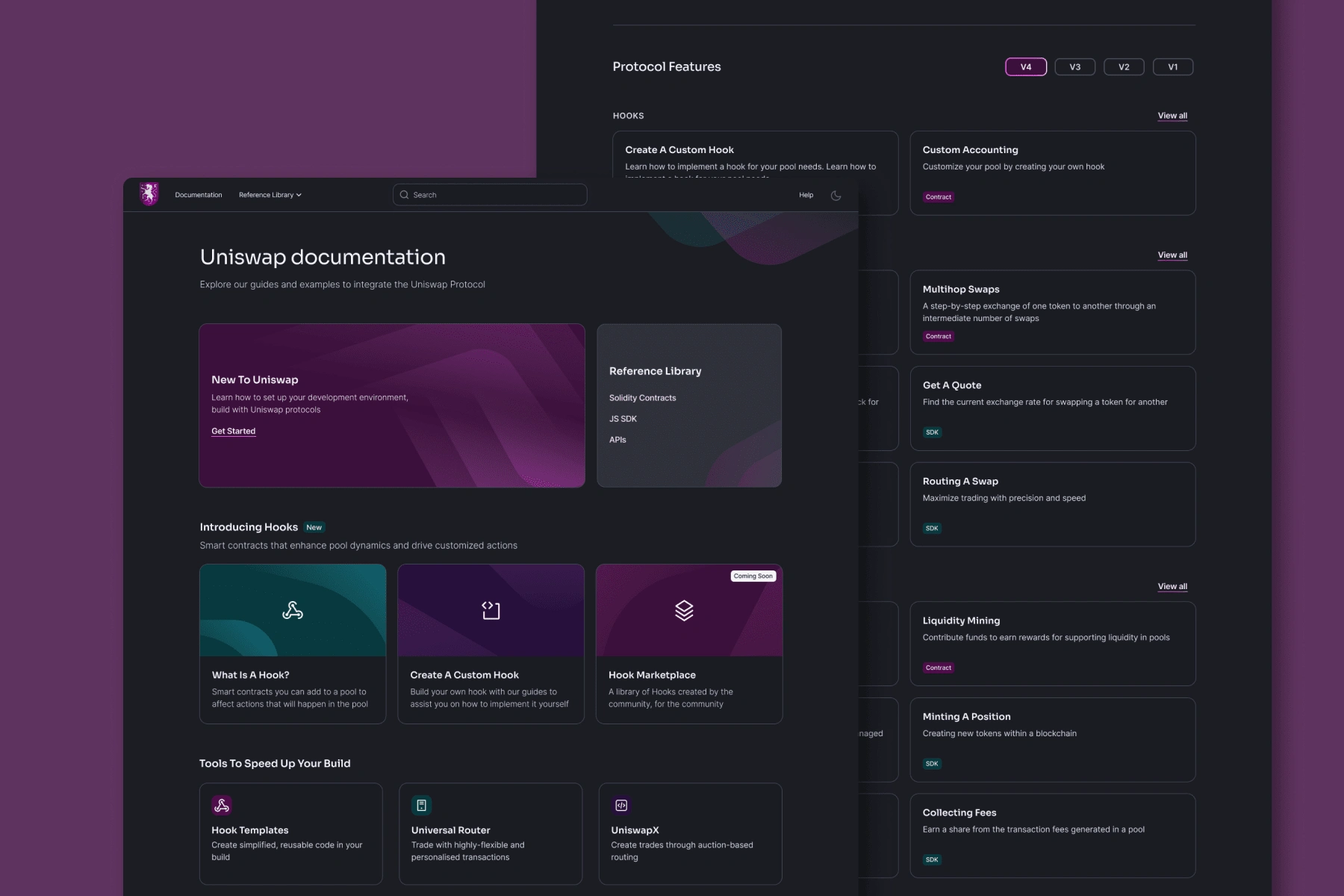Click the Contract tag on Liquidity Mining card
Viewport: 1344px width, 896px height.
(939, 668)
